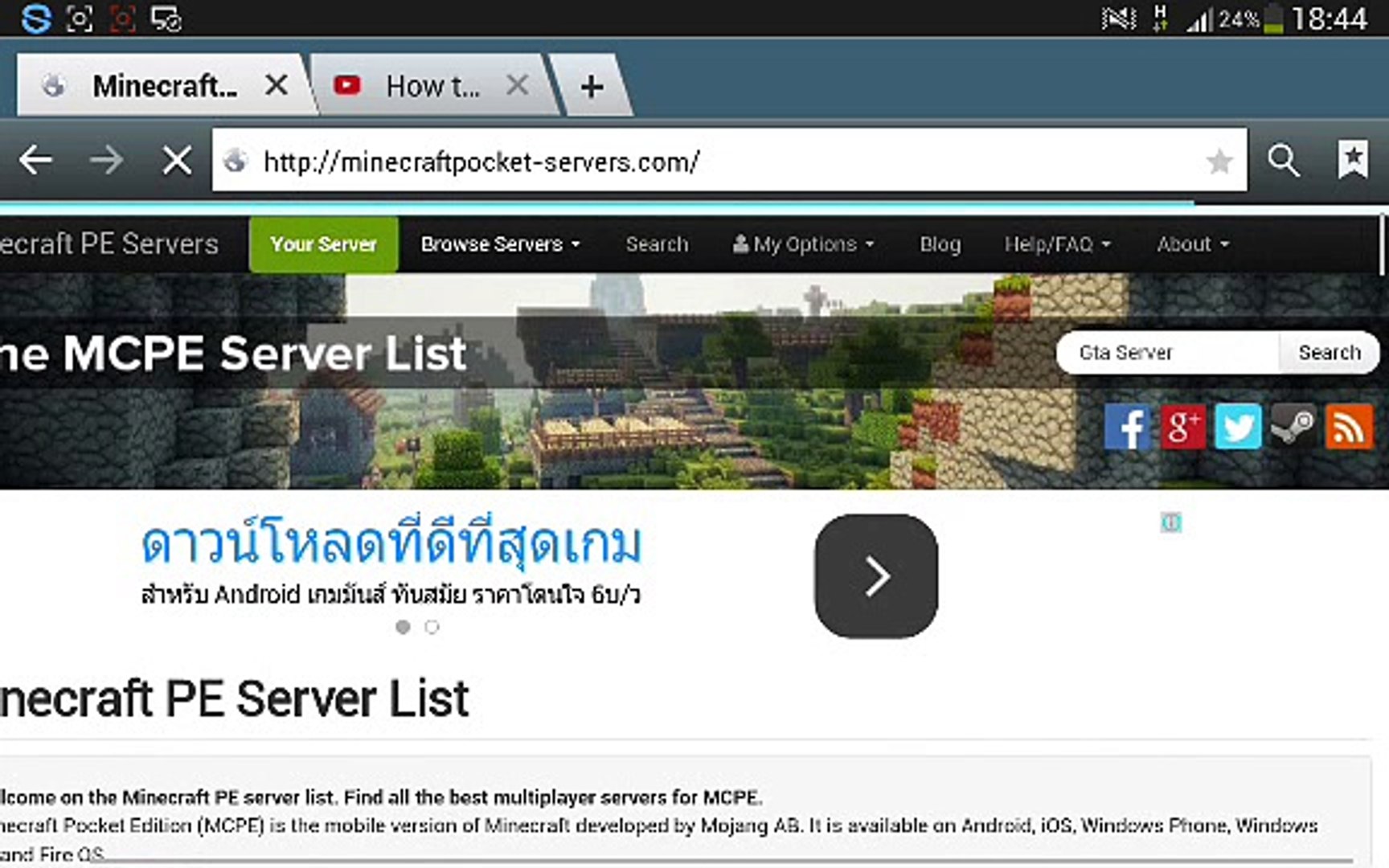Screen dimensions: 1389x868
Task: Expand the About dropdown
Action: [1193, 244]
